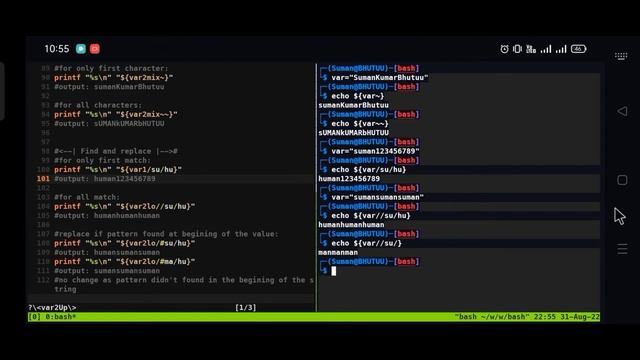The height and width of the screenshot is (360, 640).
Task: Click comment "#replace if pattern found at begining"
Action: click(166, 234)
